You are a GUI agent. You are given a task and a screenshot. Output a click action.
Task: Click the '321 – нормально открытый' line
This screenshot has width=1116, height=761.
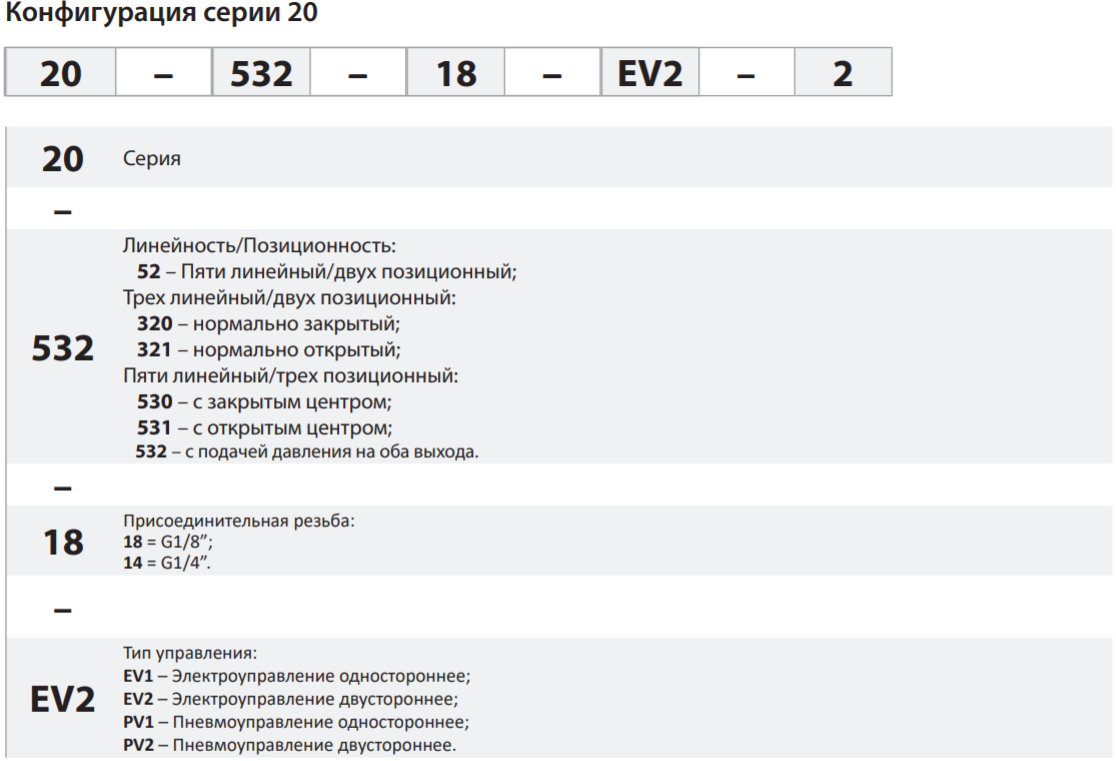coord(268,350)
